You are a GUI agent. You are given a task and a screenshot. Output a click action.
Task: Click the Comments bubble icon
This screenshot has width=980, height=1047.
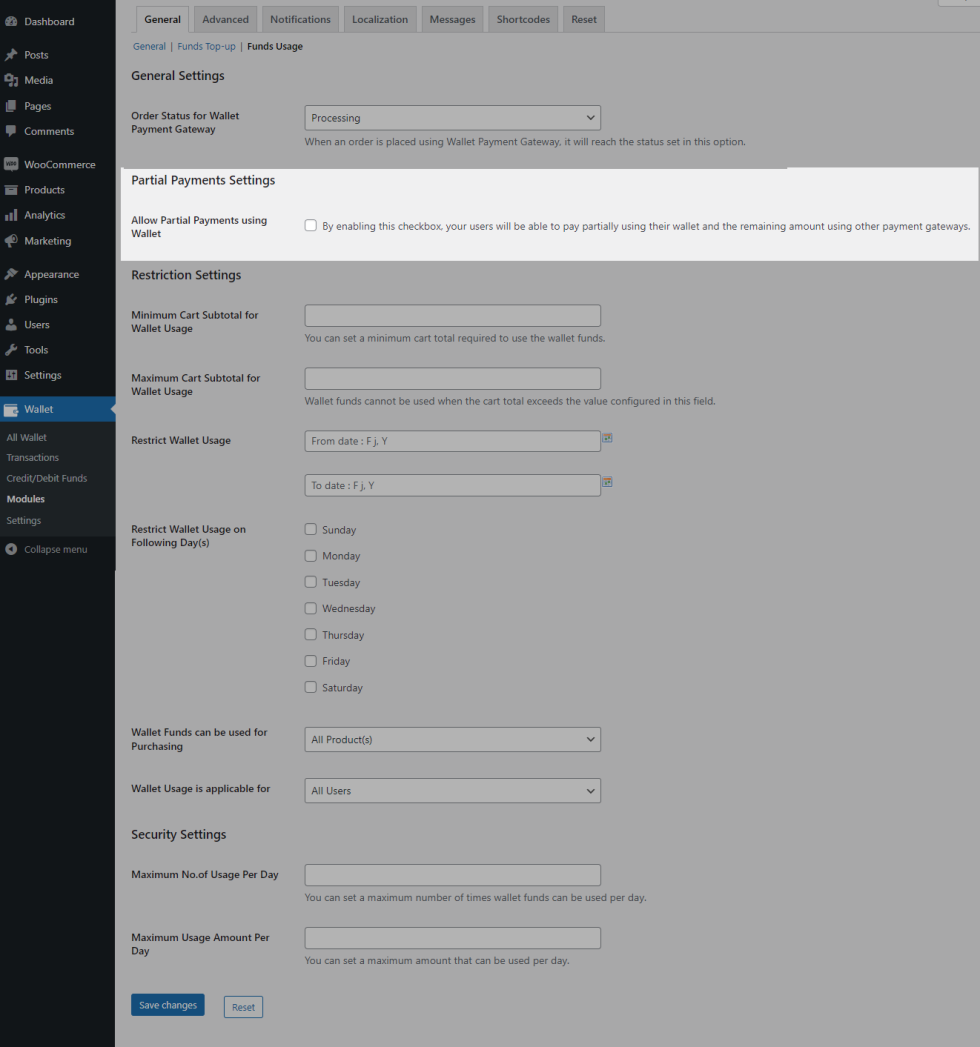pyautogui.click(x=11, y=131)
